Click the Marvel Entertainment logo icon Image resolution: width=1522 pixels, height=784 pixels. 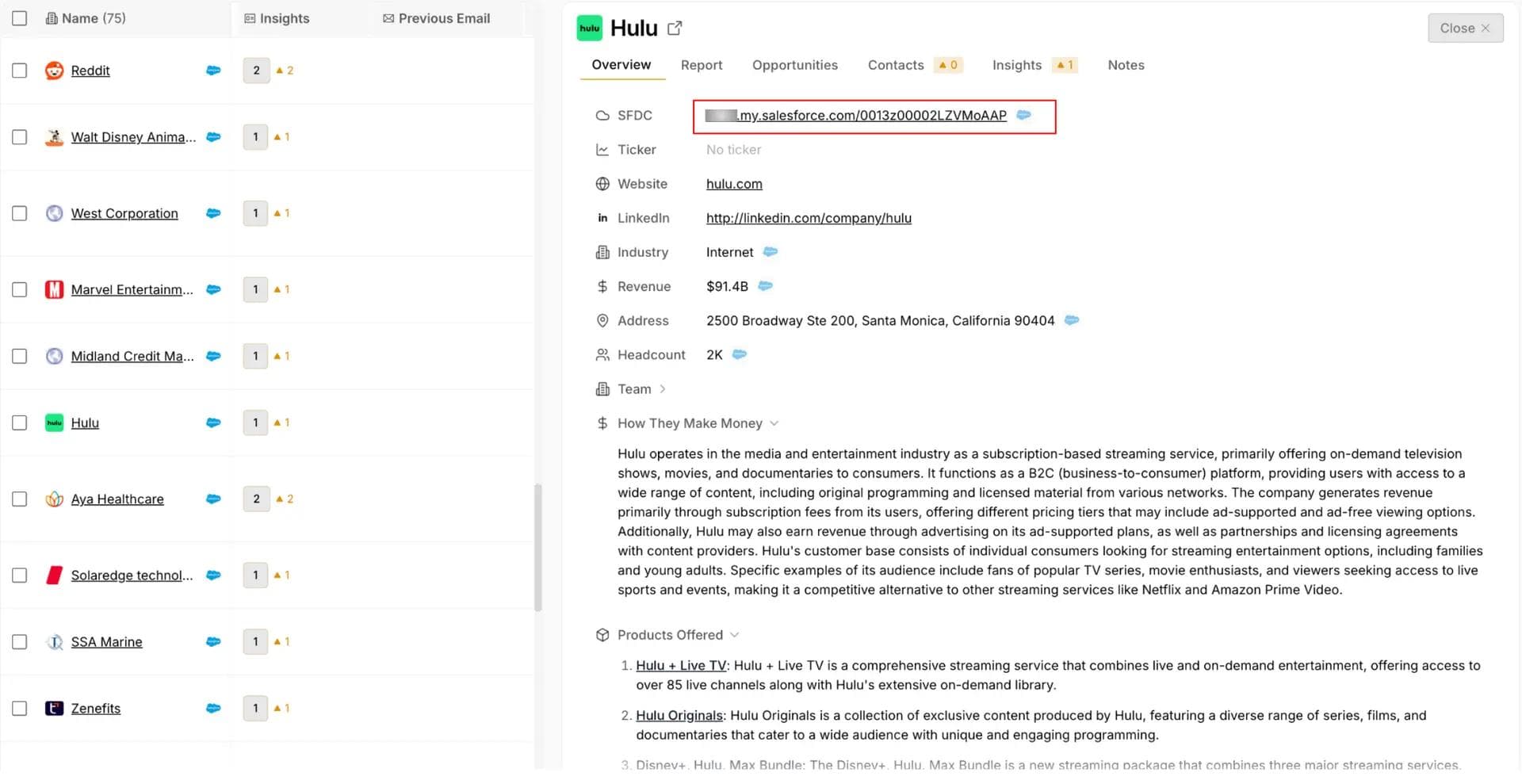click(54, 289)
